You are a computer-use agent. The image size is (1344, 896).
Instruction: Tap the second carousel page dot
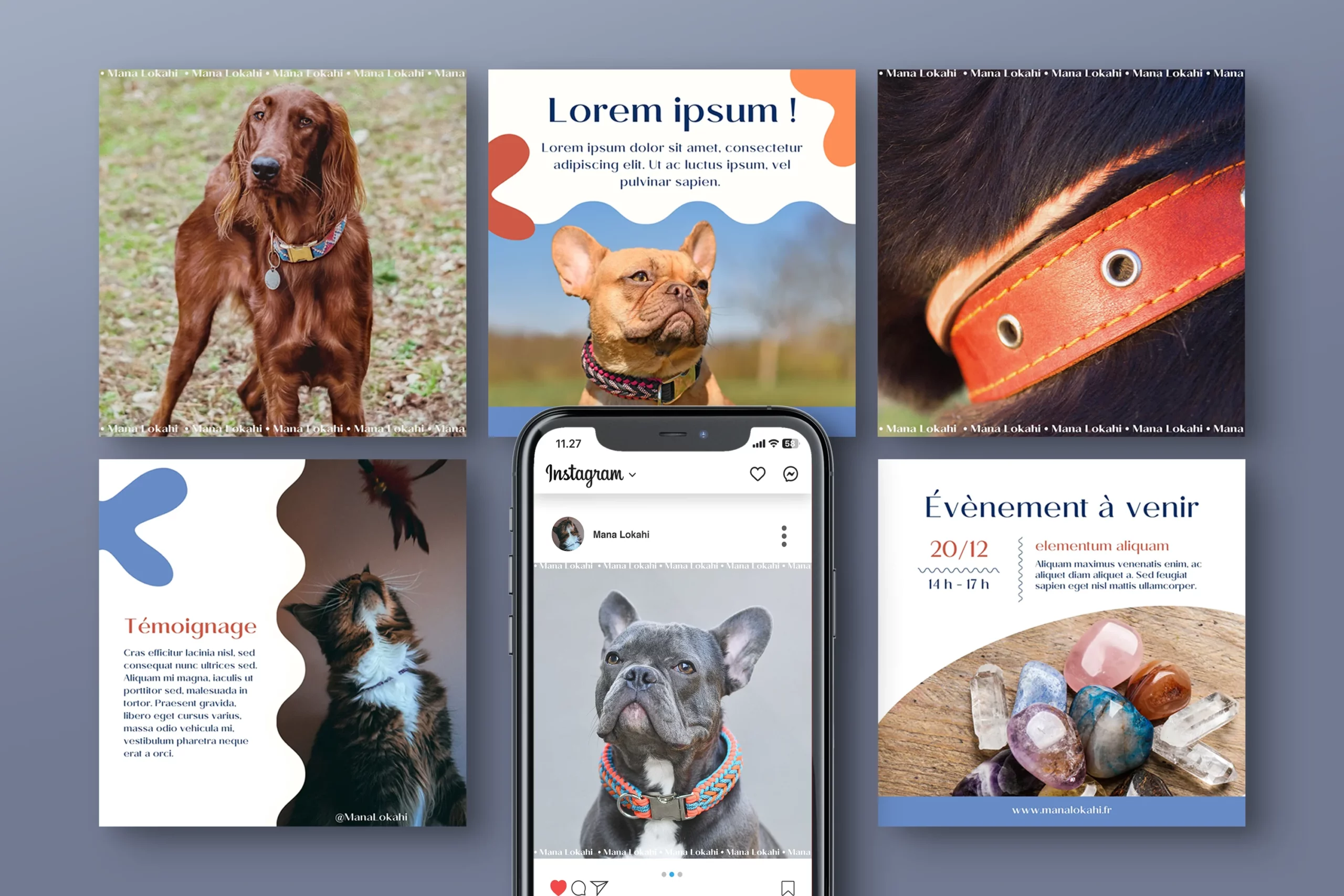[x=672, y=874]
